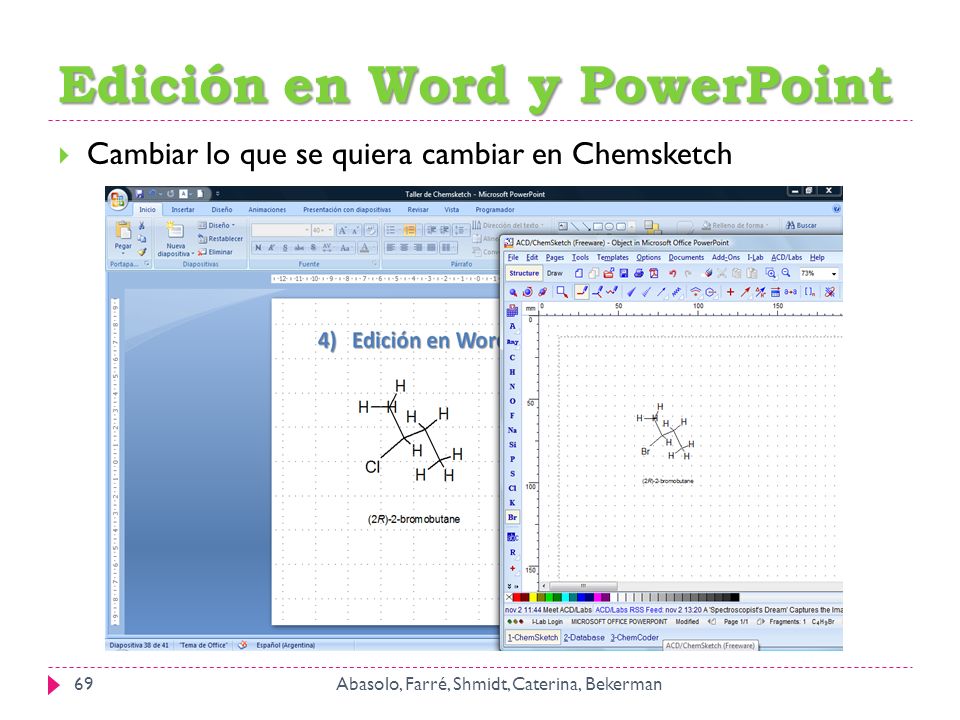Open the Insertar tab in PowerPoint
960x720 pixels.
[182, 209]
